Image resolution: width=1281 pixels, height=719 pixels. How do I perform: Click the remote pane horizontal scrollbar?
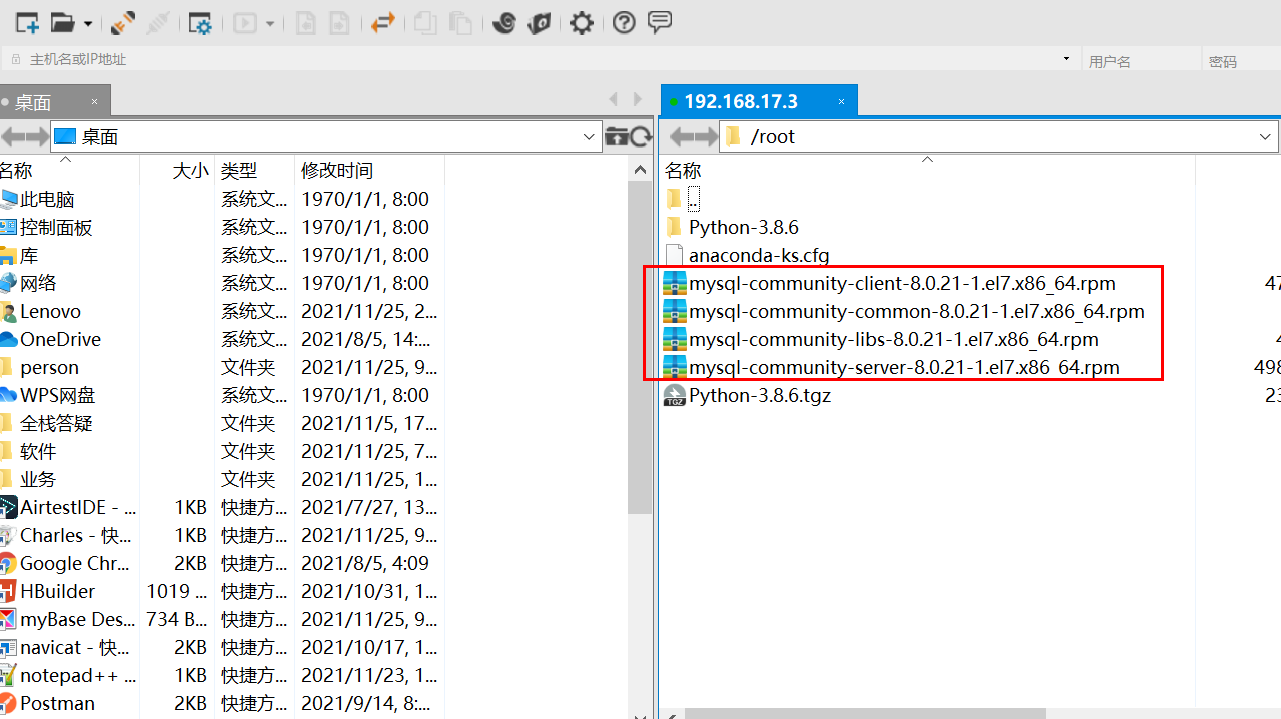tap(865, 713)
